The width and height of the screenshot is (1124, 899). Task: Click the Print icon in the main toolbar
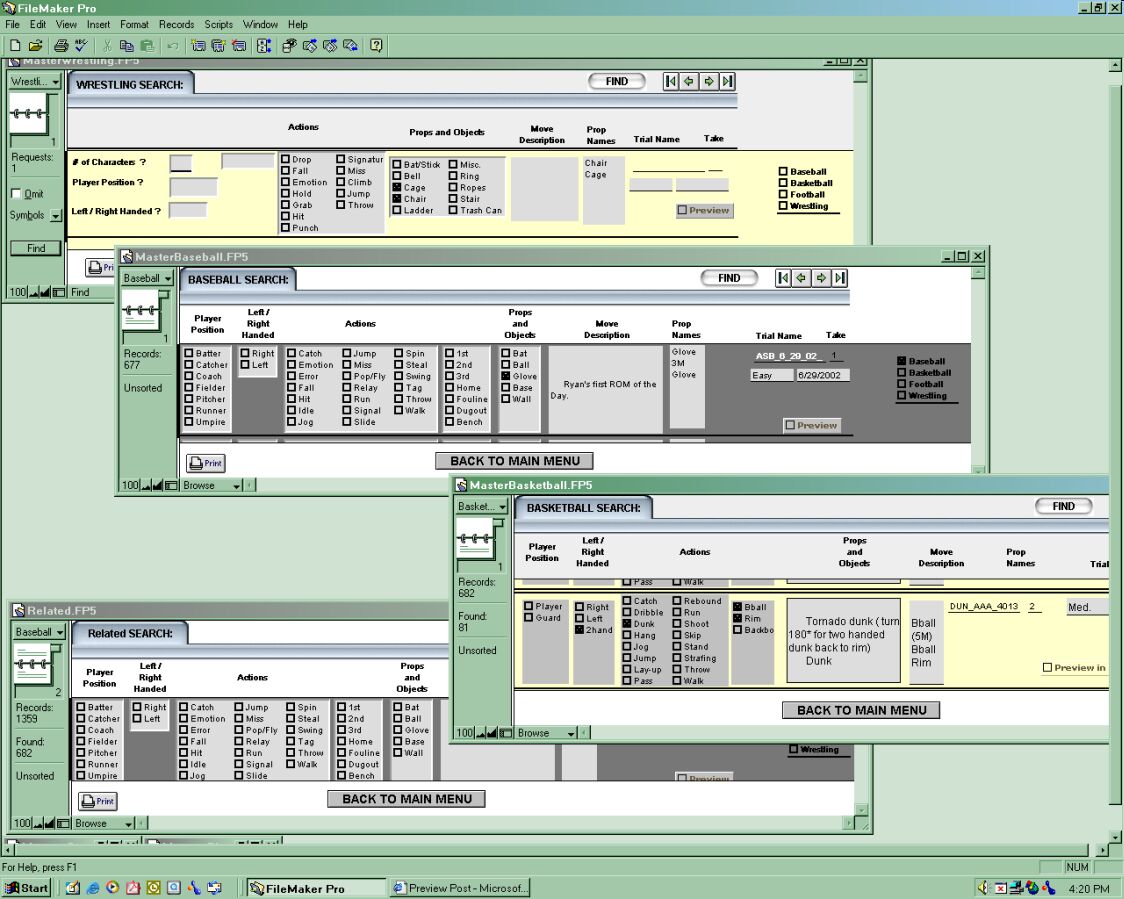60,45
